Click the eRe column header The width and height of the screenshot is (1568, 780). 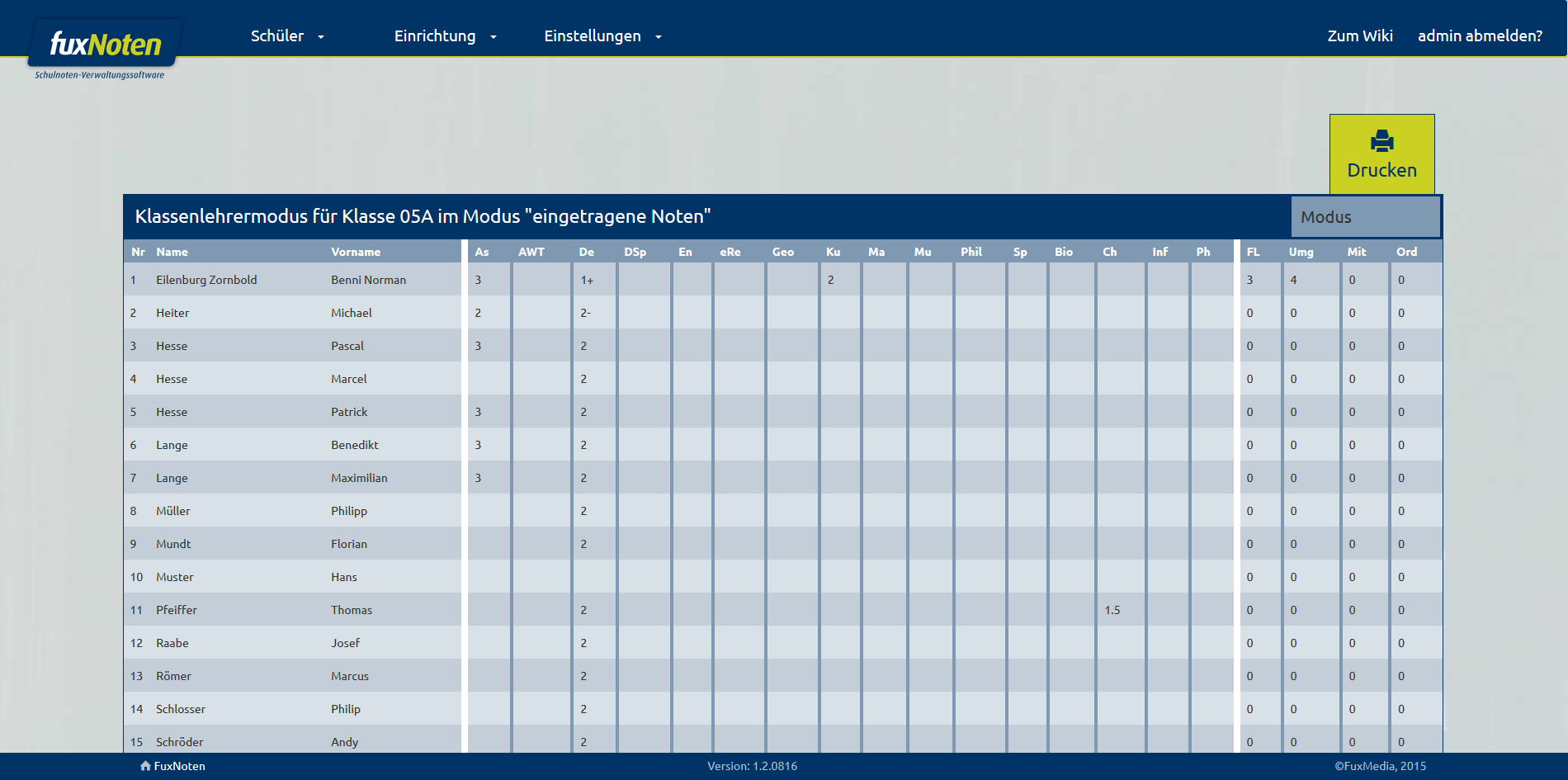[x=730, y=252]
